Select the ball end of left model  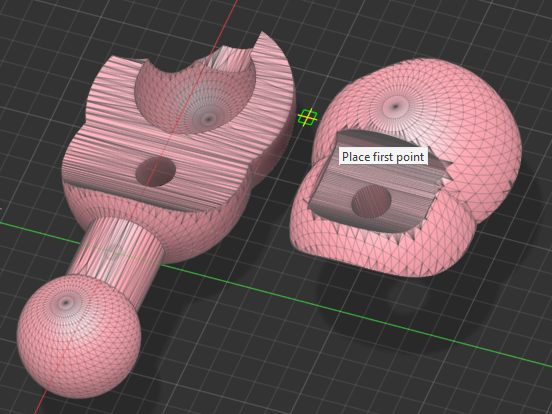[79, 336]
